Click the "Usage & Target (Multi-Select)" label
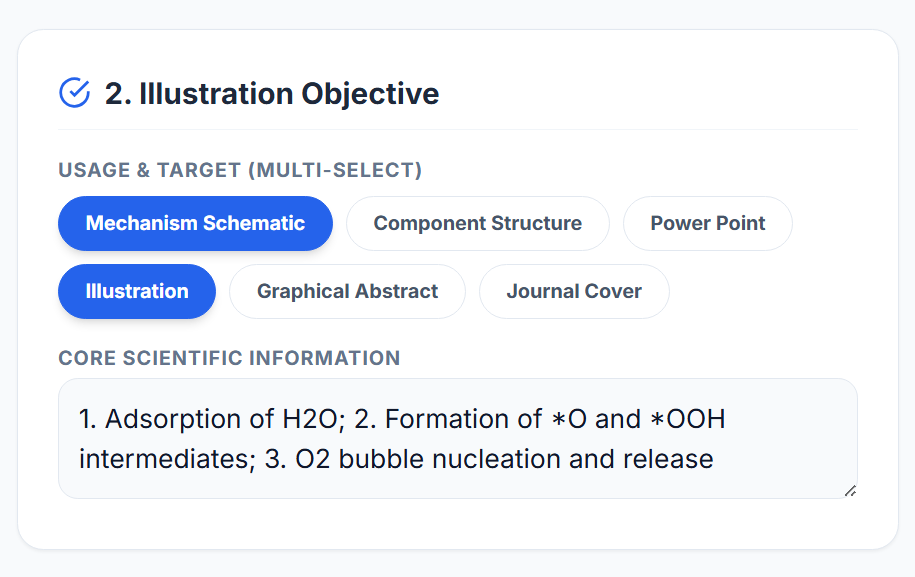Screen dimensions: 915x577 [x=240, y=170]
